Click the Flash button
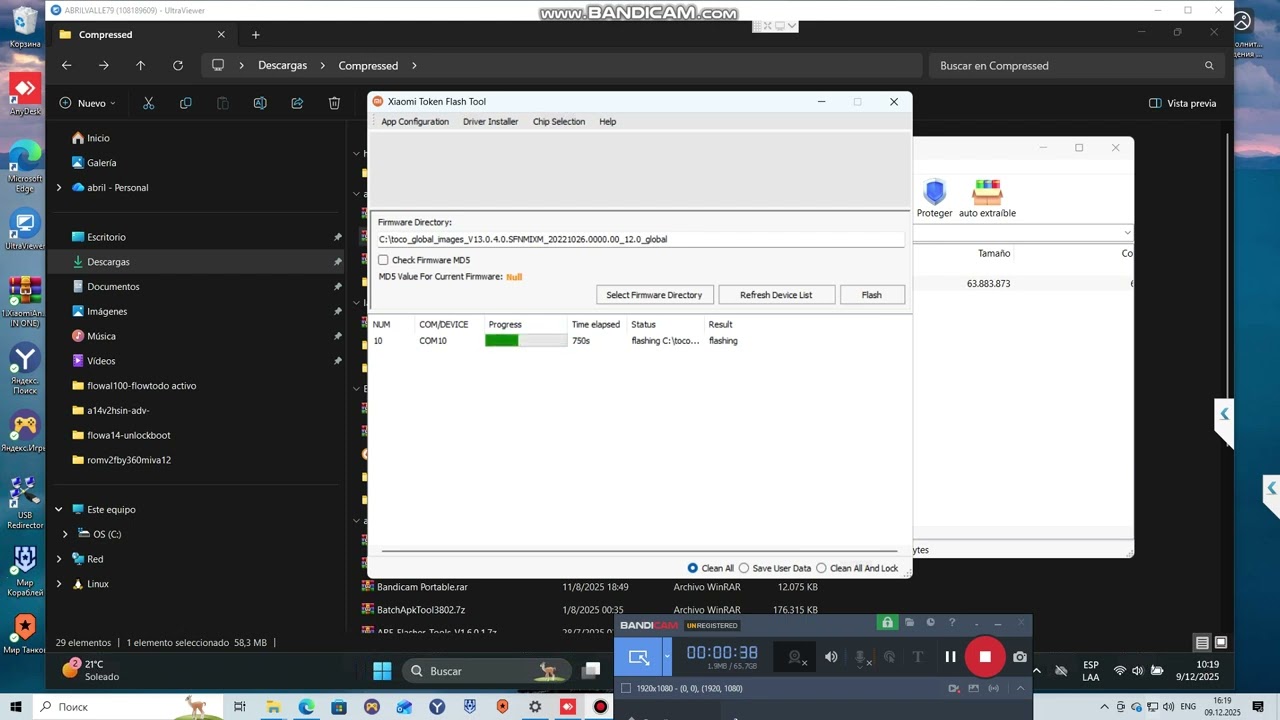1280x720 pixels. (872, 295)
